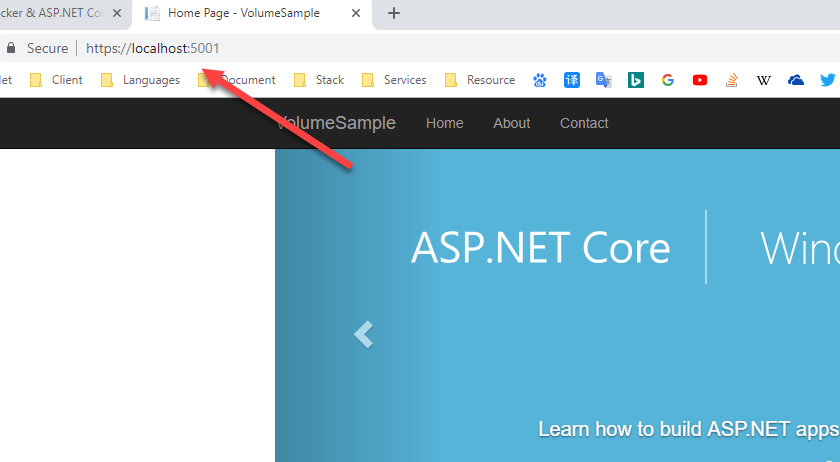Open the Google Translate bookmark
Image resolution: width=840 pixels, height=462 pixels.
[604, 80]
